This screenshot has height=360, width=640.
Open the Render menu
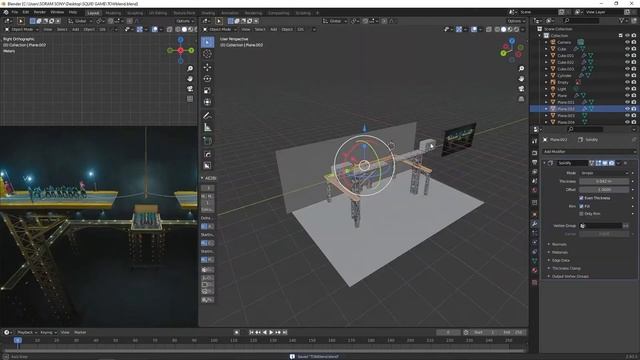(40, 12)
